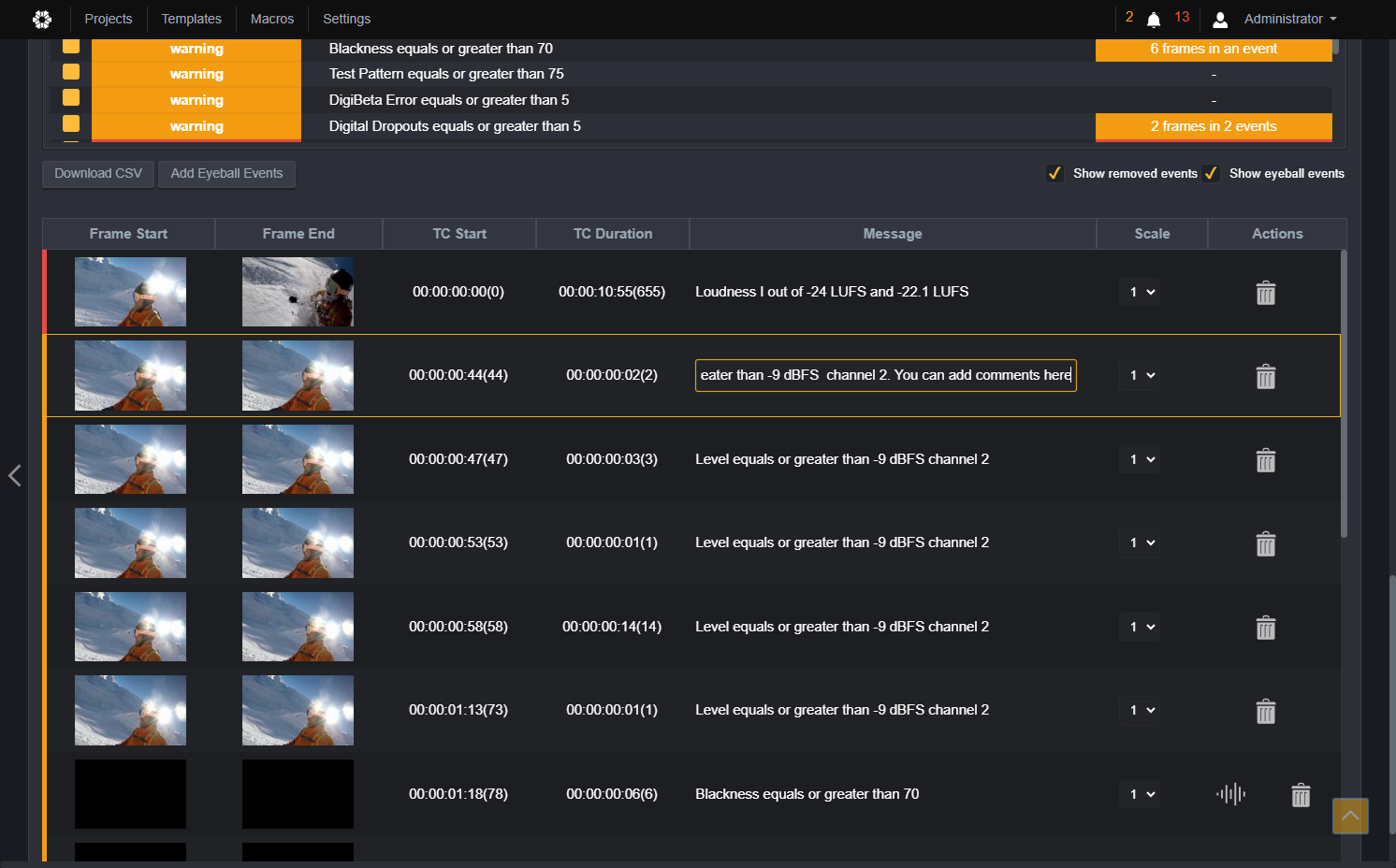Open the Administrator account dropdown
The height and width of the screenshot is (868, 1396).
click(x=1290, y=19)
